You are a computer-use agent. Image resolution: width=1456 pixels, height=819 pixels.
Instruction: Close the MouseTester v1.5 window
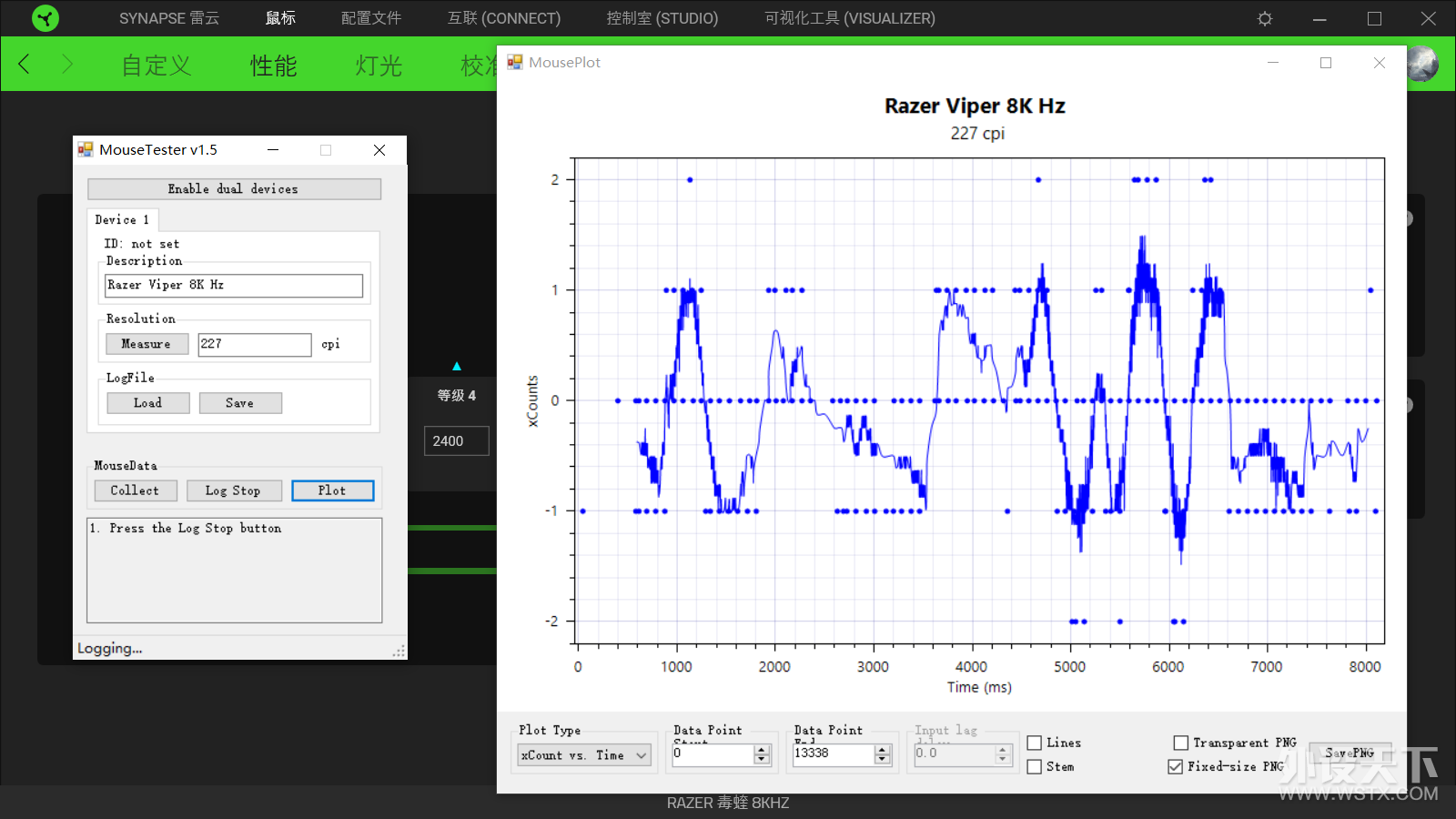(x=379, y=149)
